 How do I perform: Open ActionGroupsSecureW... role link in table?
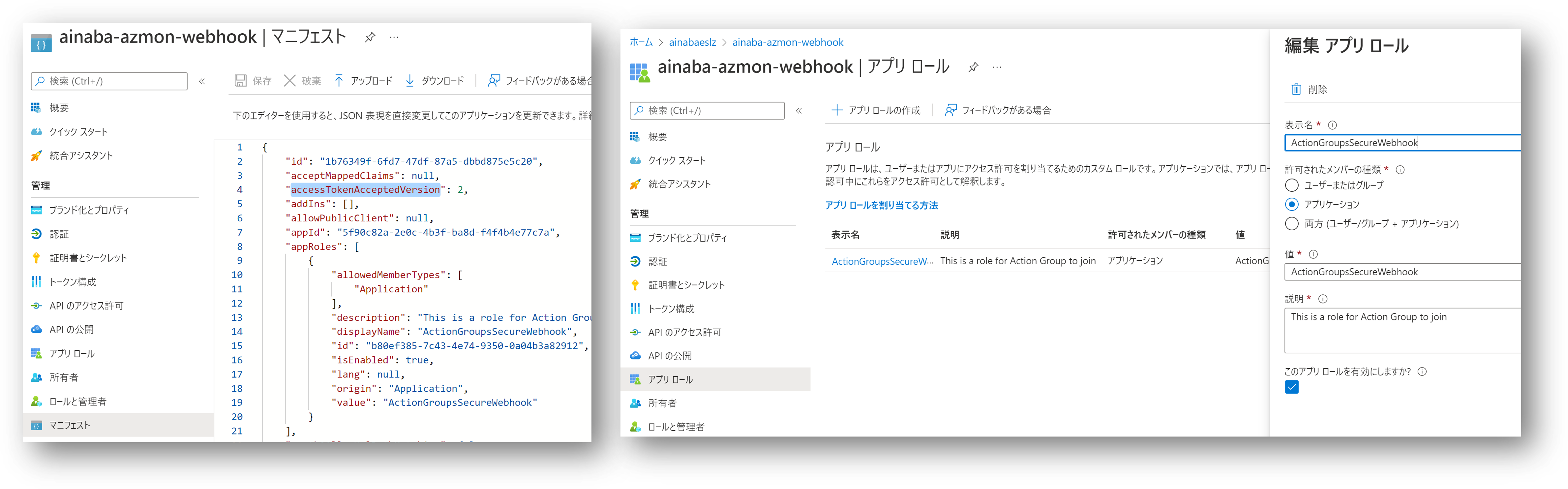click(882, 261)
